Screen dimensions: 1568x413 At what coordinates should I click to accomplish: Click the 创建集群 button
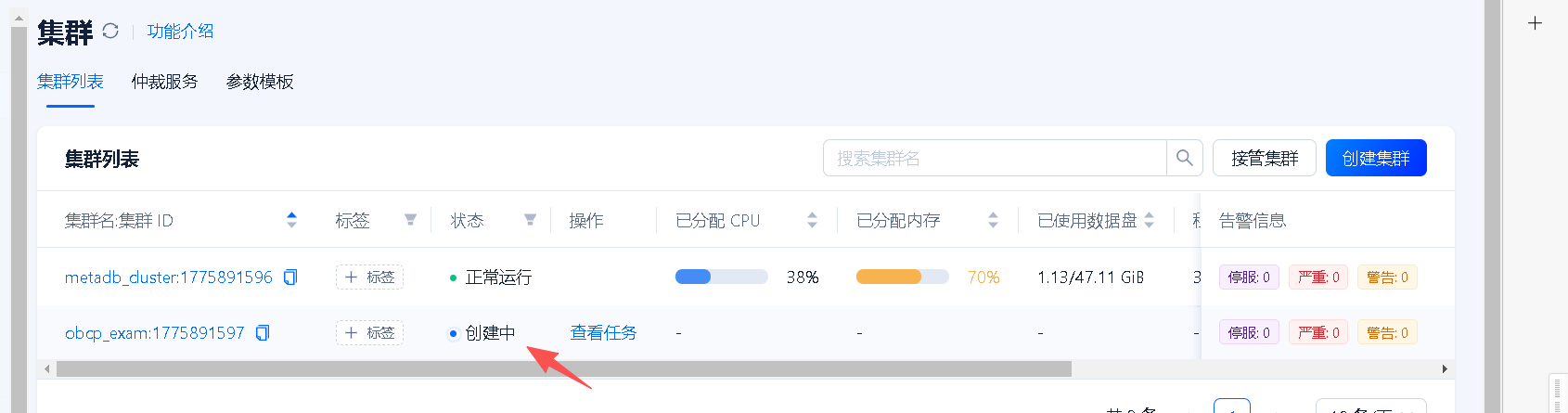(1375, 158)
